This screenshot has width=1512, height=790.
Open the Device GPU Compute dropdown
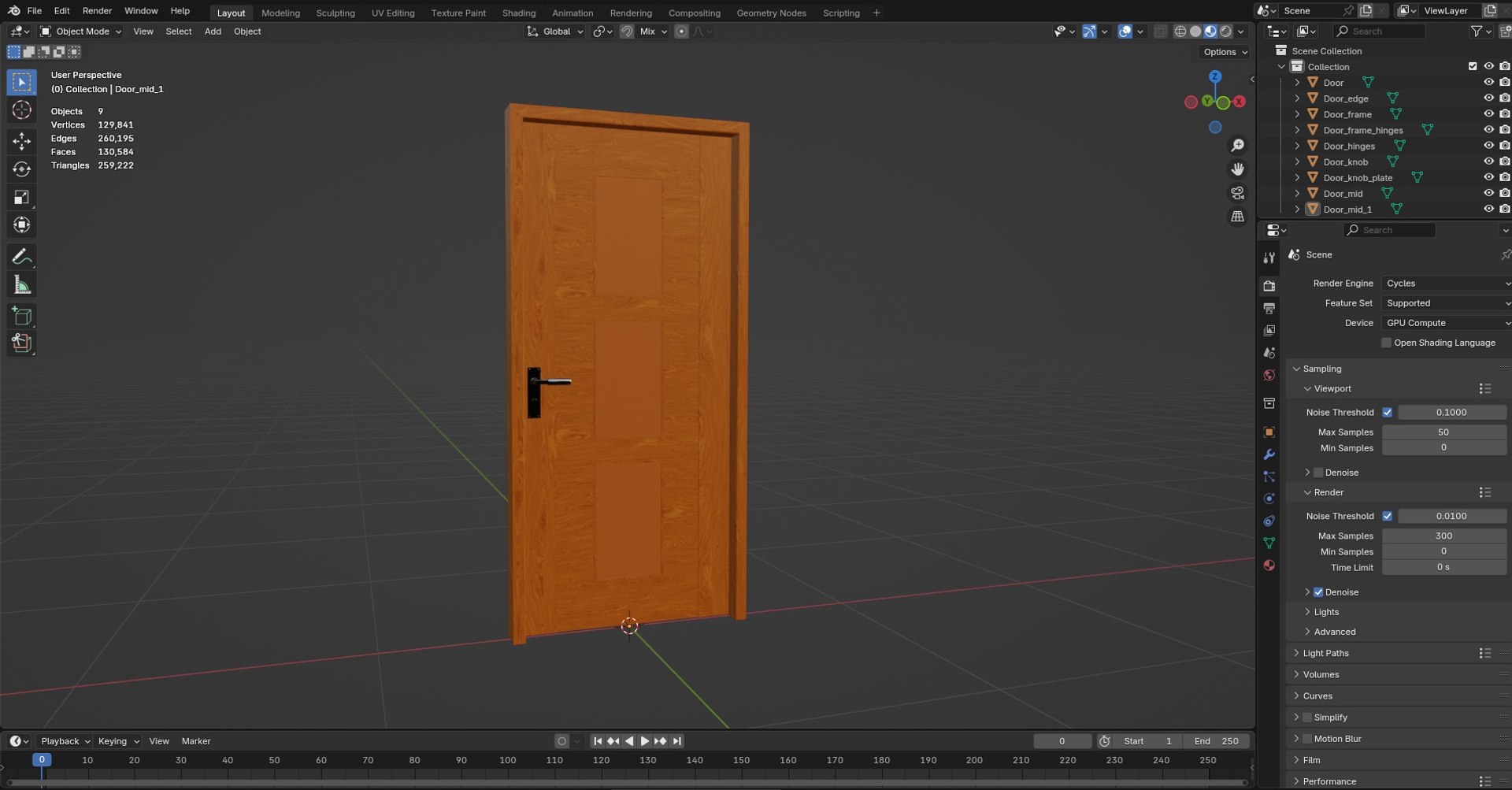pyautogui.click(x=1446, y=323)
